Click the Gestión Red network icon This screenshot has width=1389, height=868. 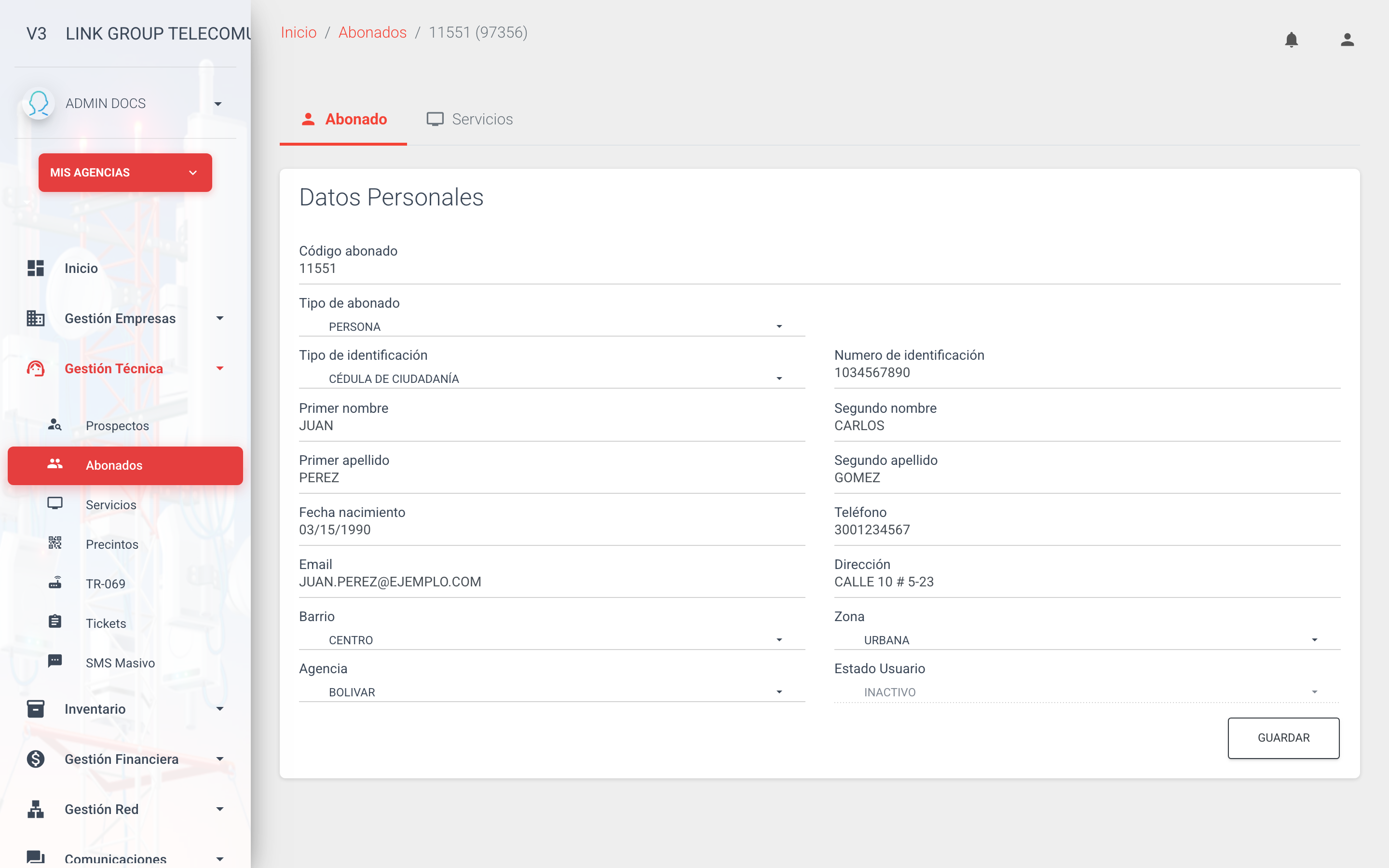[x=36, y=809]
